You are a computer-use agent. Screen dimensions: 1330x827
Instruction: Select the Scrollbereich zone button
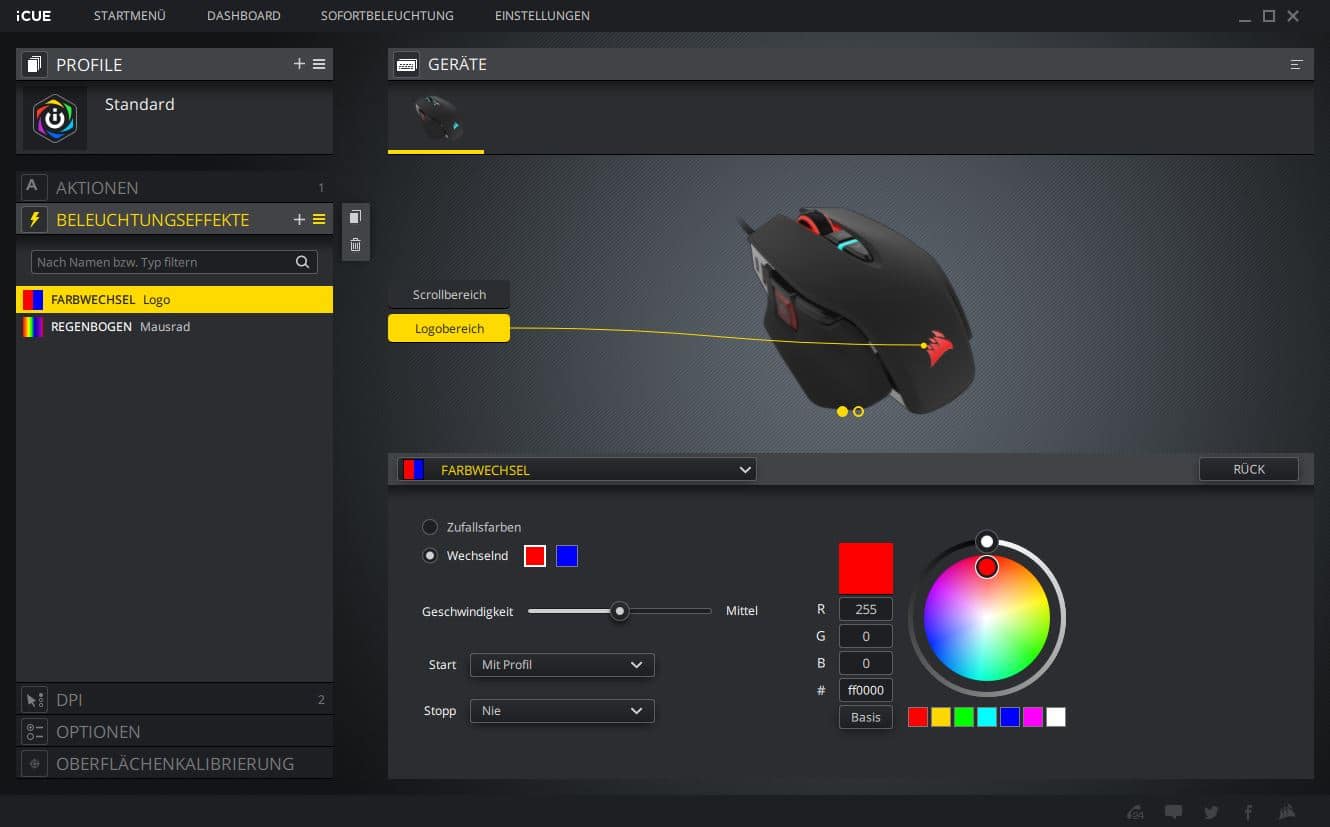pyautogui.click(x=449, y=295)
